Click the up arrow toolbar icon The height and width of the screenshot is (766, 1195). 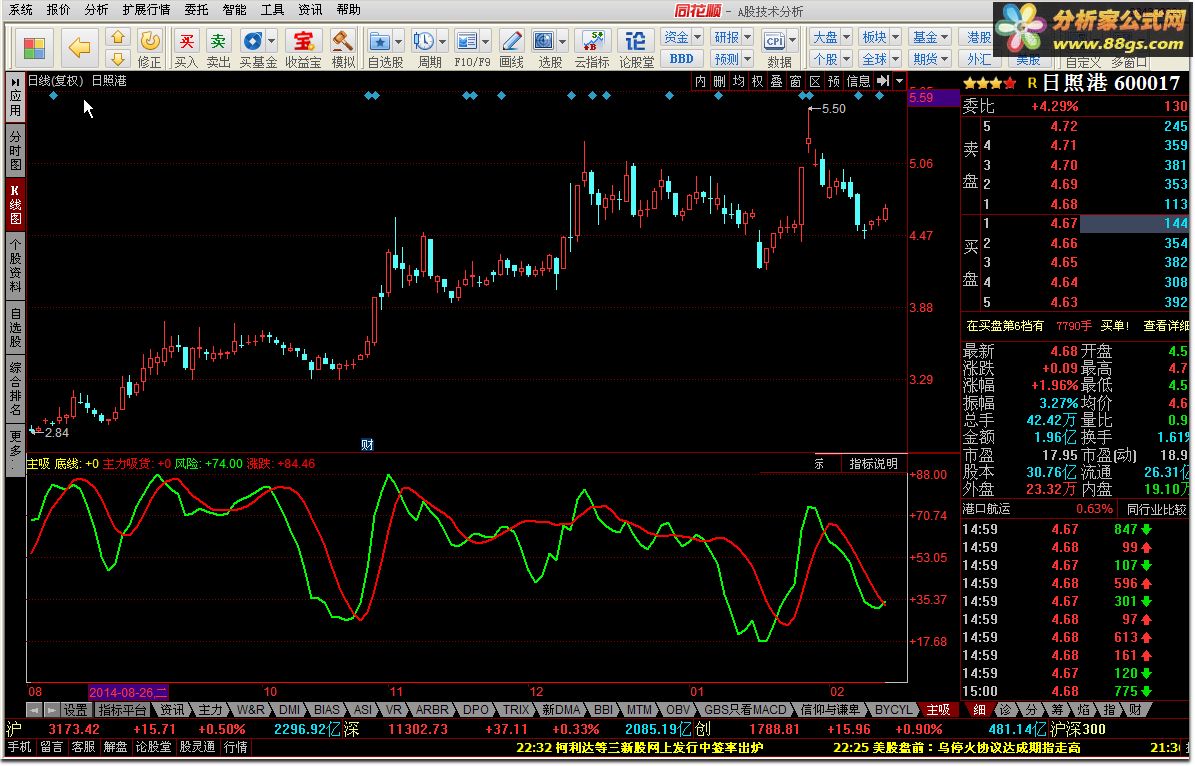click(117, 37)
